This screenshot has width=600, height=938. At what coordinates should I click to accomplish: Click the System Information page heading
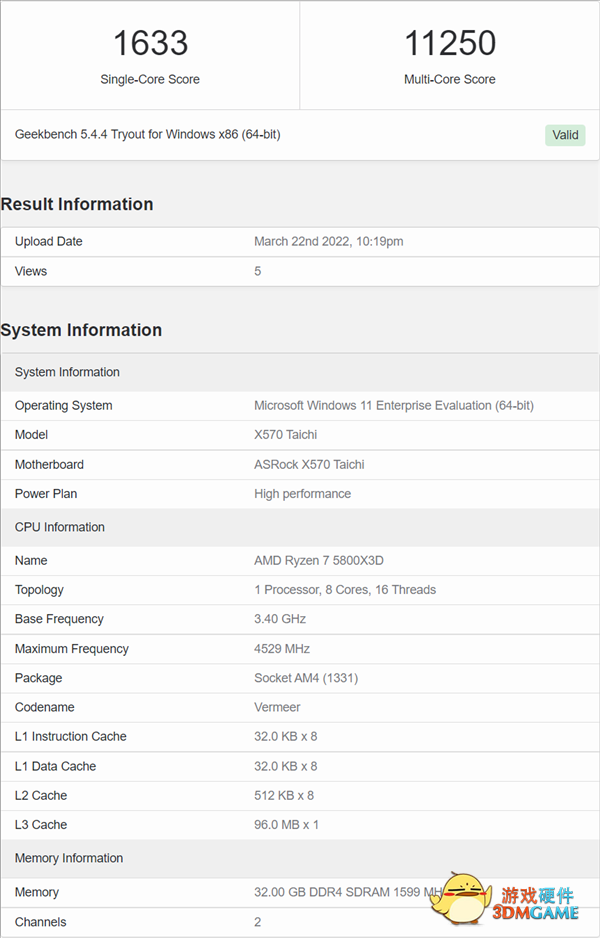point(81,330)
